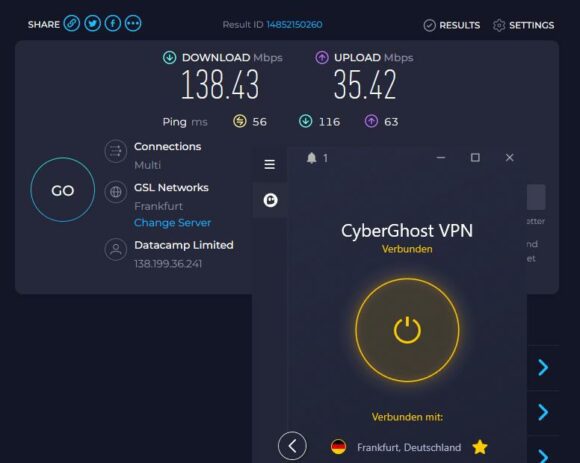Open Speedtest SETTINGS

[523, 25]
